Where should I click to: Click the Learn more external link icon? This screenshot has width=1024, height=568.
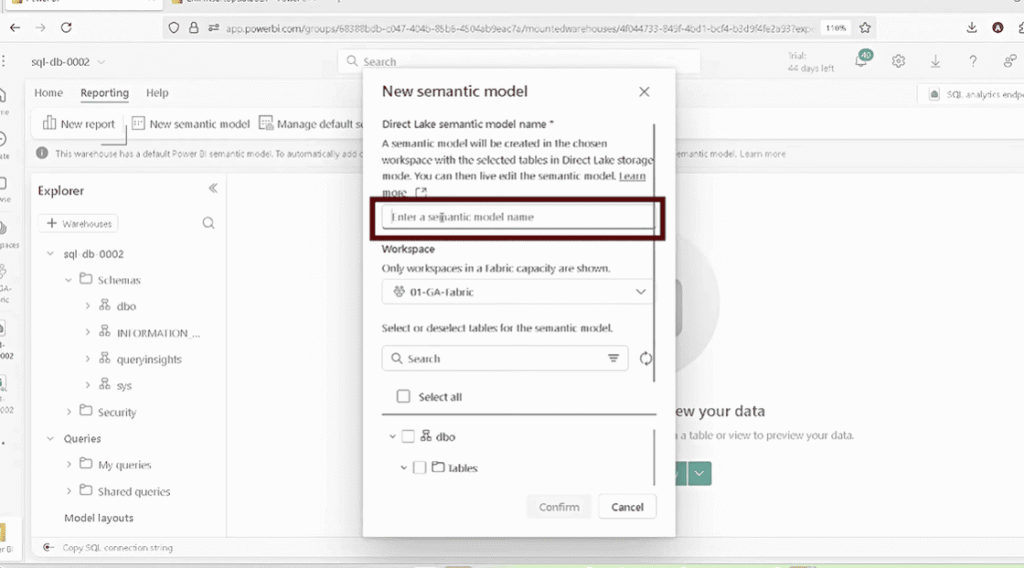tap(421, 192)
